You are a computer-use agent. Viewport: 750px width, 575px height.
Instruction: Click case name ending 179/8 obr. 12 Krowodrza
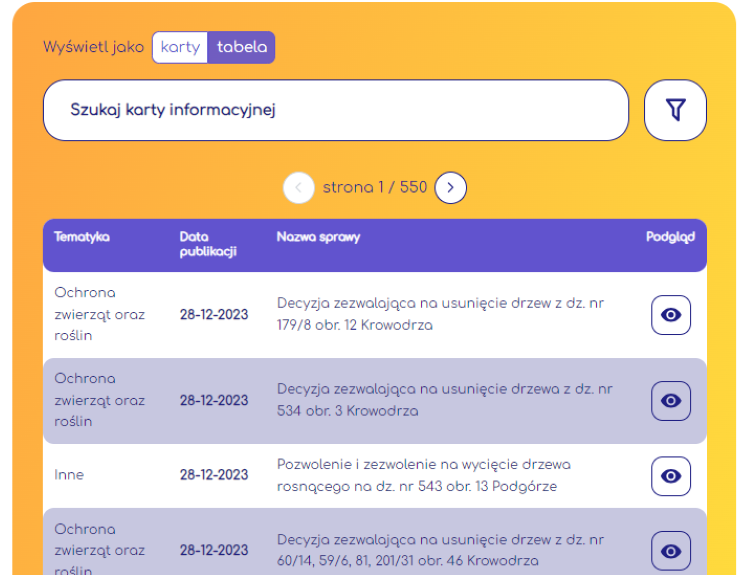coord(440,314)
